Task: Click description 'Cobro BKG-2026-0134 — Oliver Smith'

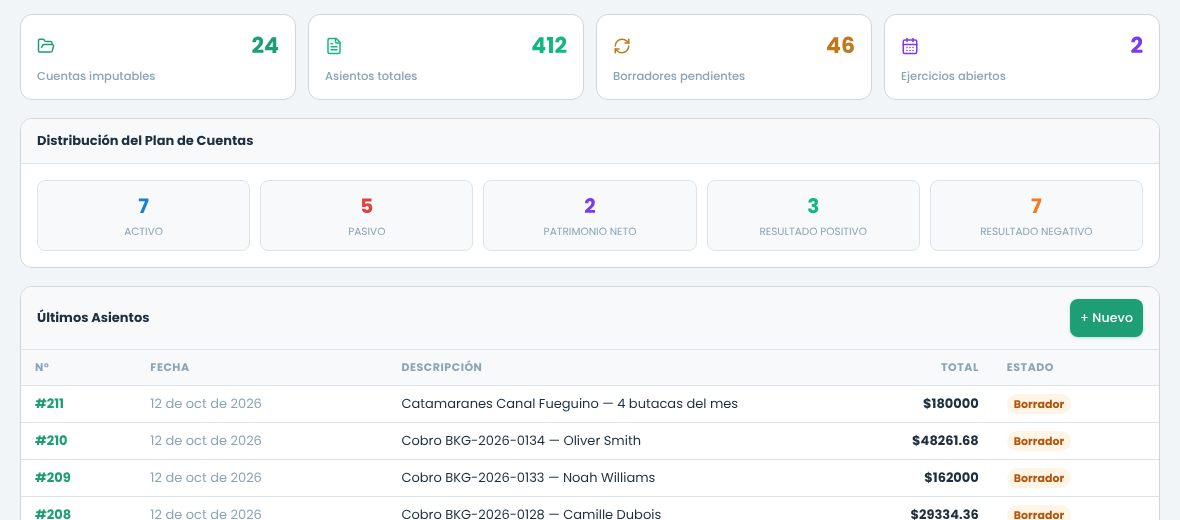Action: [x=521, y=441]
